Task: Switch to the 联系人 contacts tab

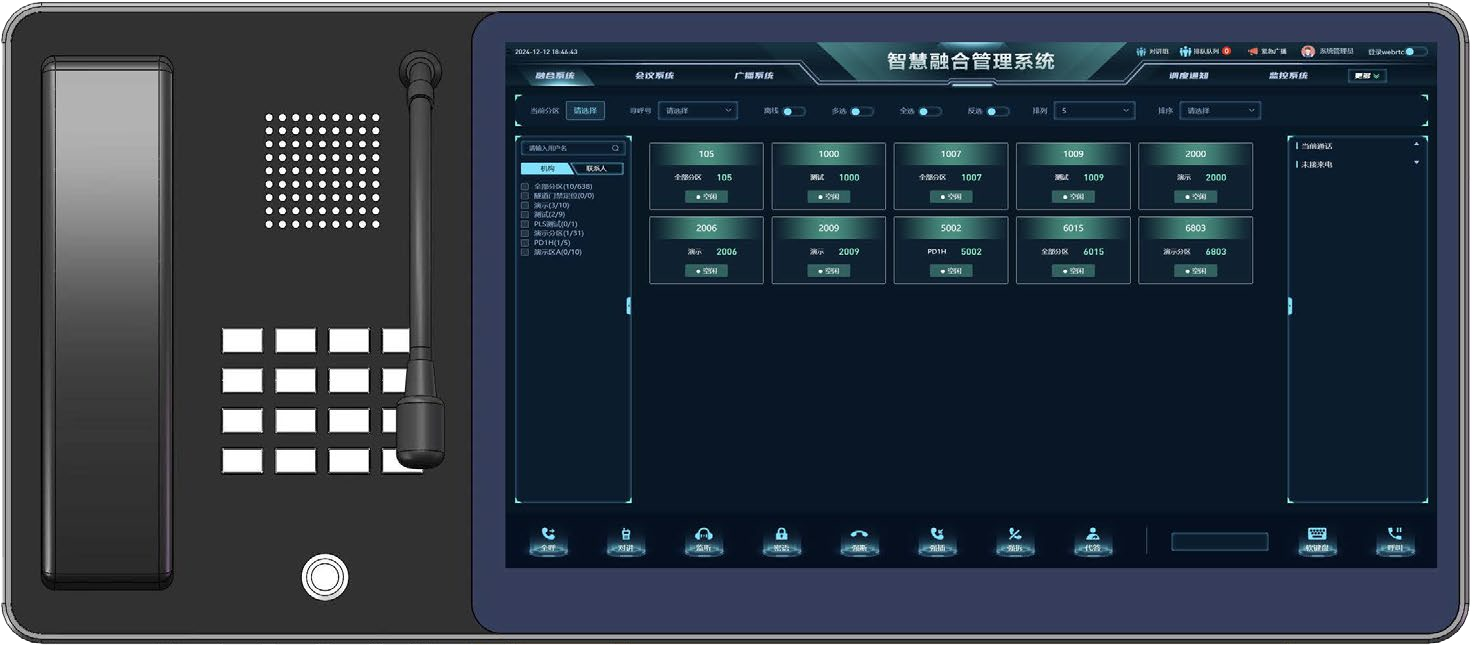Action: pyautogui.click(x=597, y=168)
